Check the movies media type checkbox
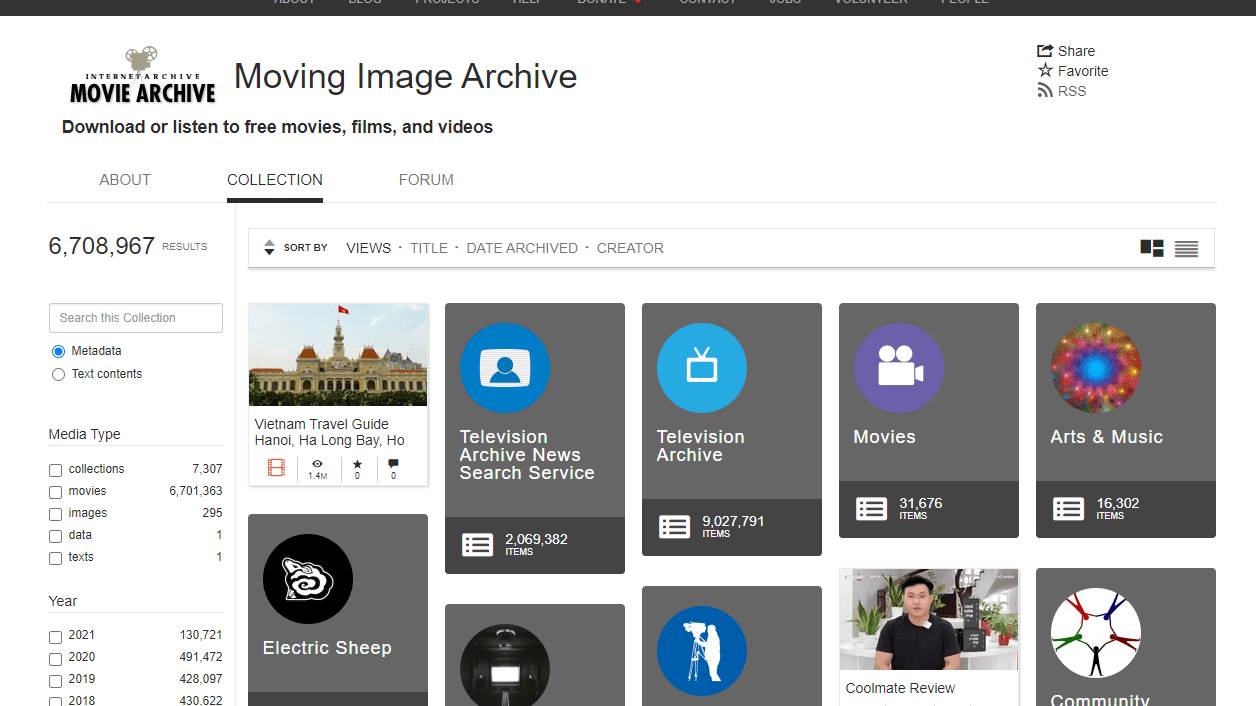Viewport: 1256px width, 706px height. [x=55, y=492]
